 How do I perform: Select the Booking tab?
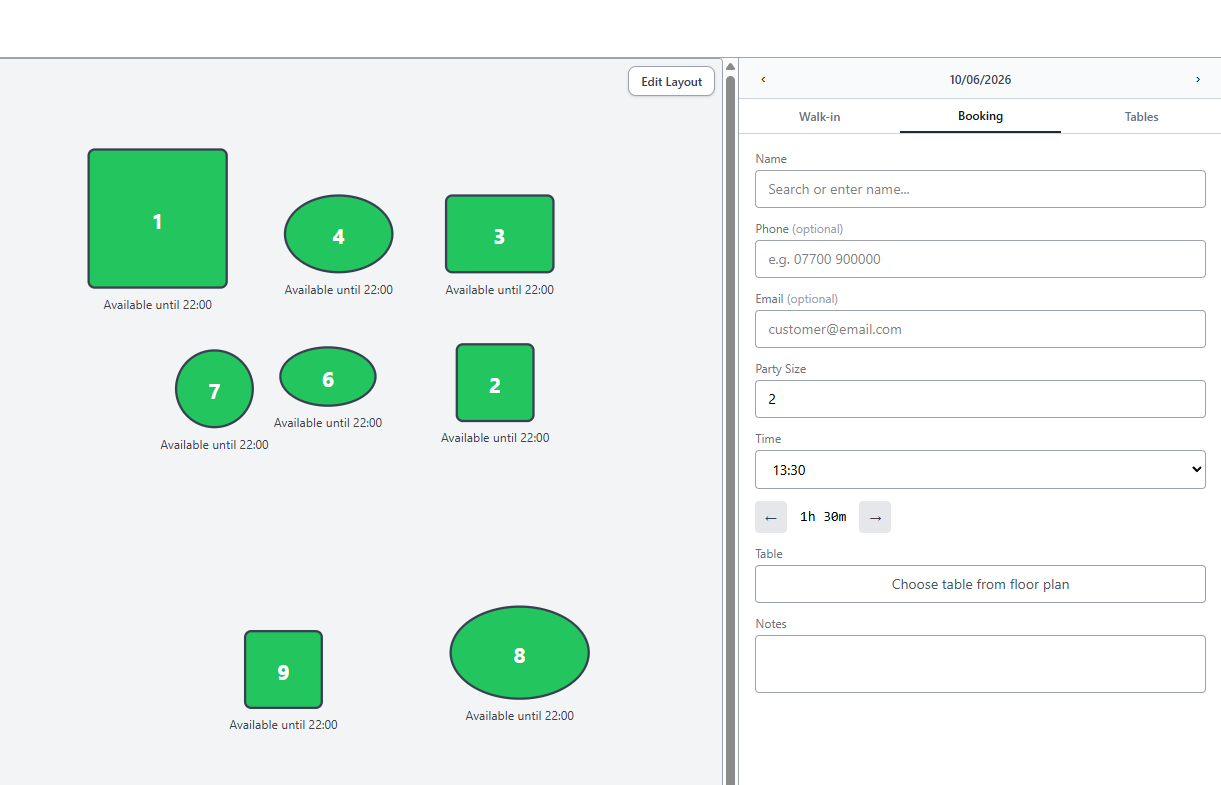(x=980, y=116)
